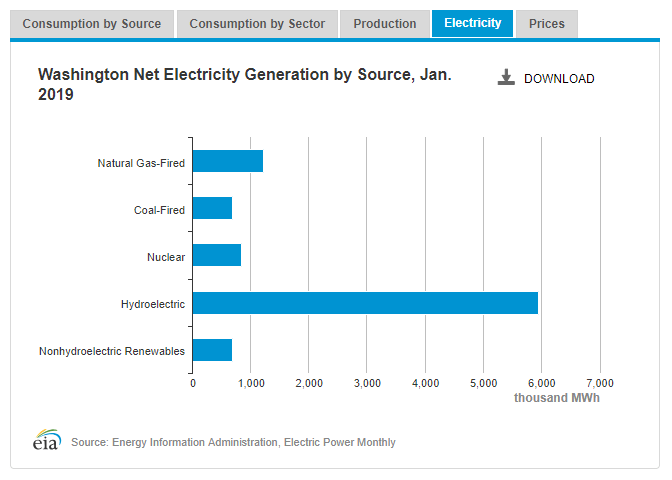Open the Prices tab
The image size is (672, 480).
click(x=547, y=24)
